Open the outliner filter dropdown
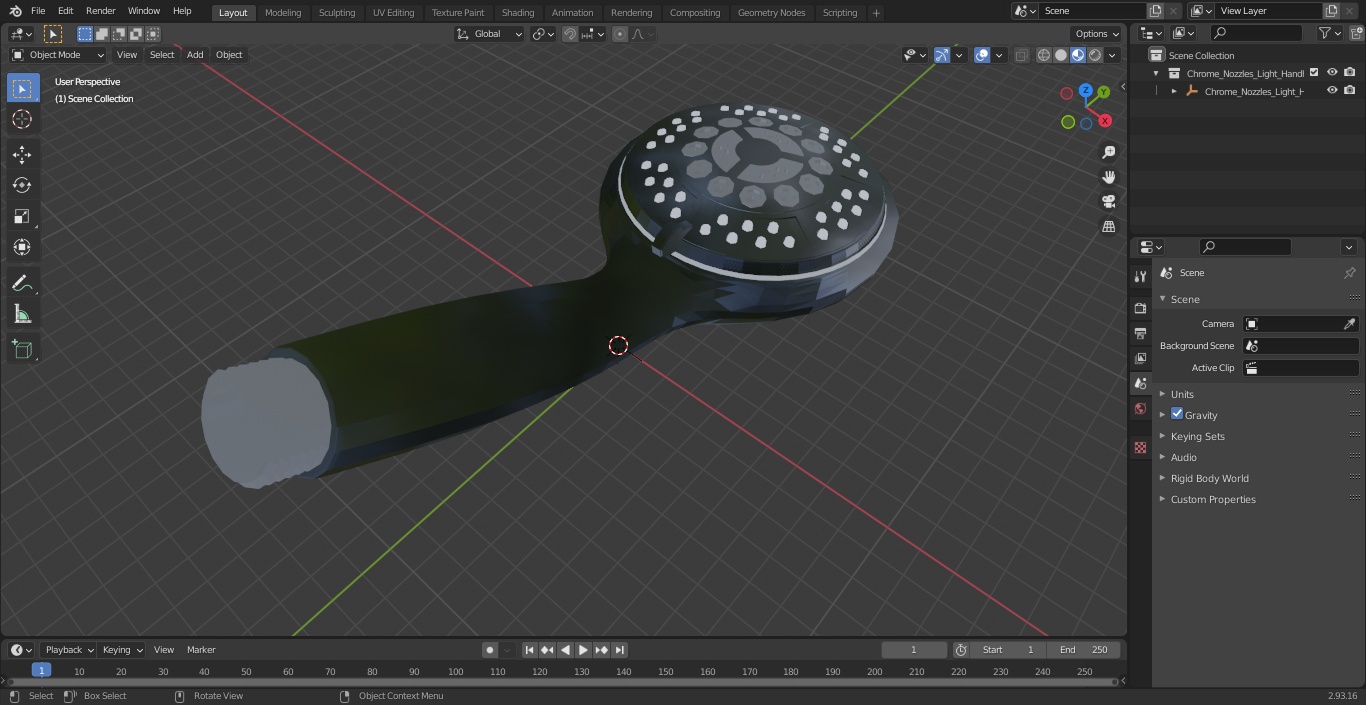 click(1329, 33)
